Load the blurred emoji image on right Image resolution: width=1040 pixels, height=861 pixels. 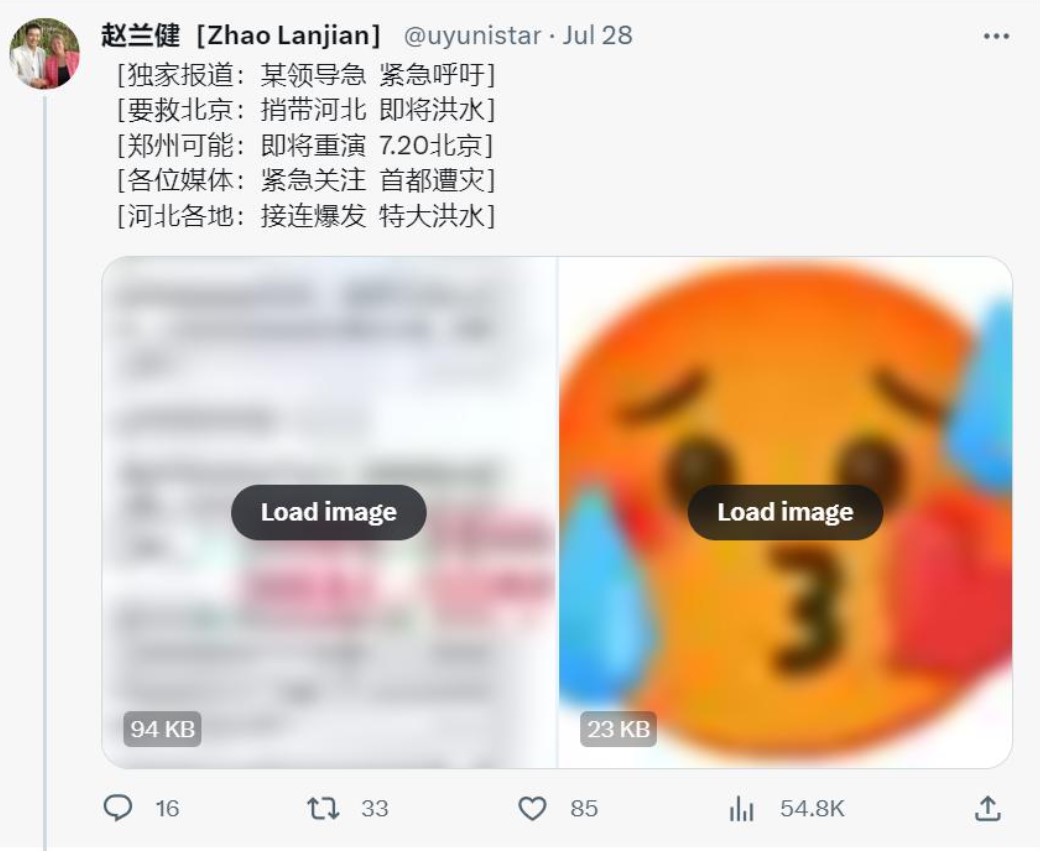tap(785, 512)
